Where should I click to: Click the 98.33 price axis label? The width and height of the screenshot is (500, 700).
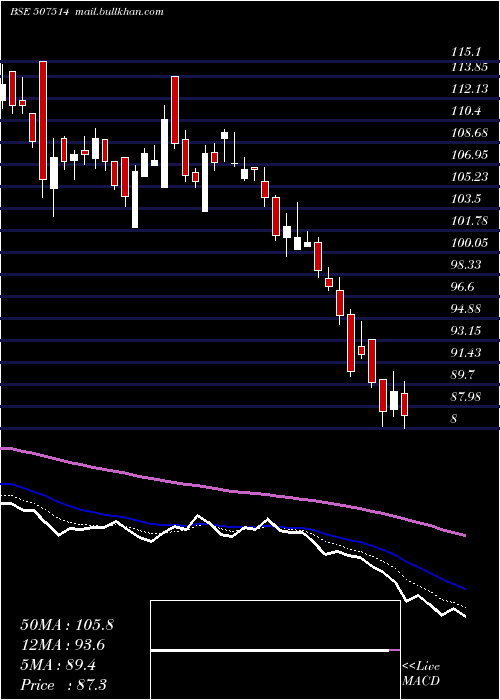(466, 265)
